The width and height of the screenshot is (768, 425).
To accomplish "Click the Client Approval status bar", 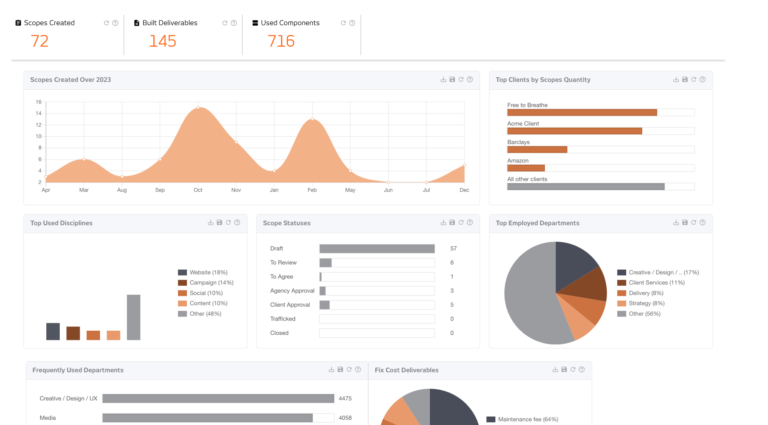I will [x=325, y=305].
